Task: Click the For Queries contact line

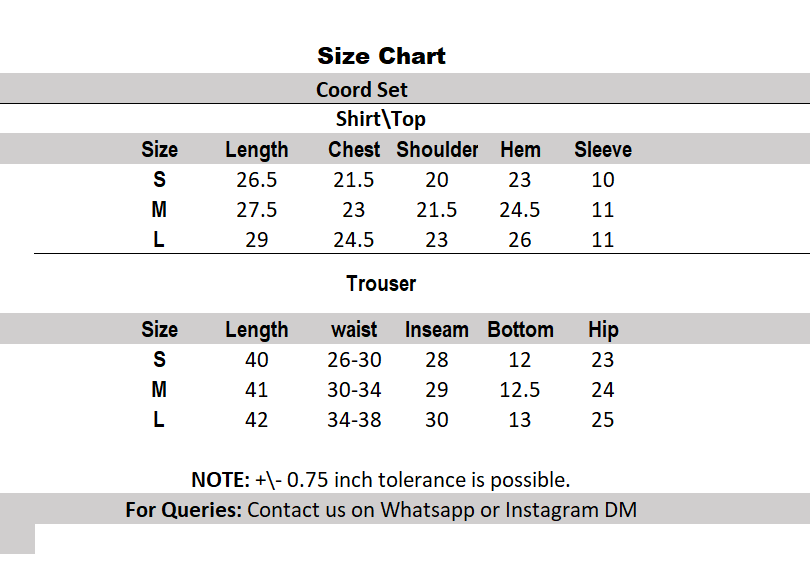Action: point(381,510)
